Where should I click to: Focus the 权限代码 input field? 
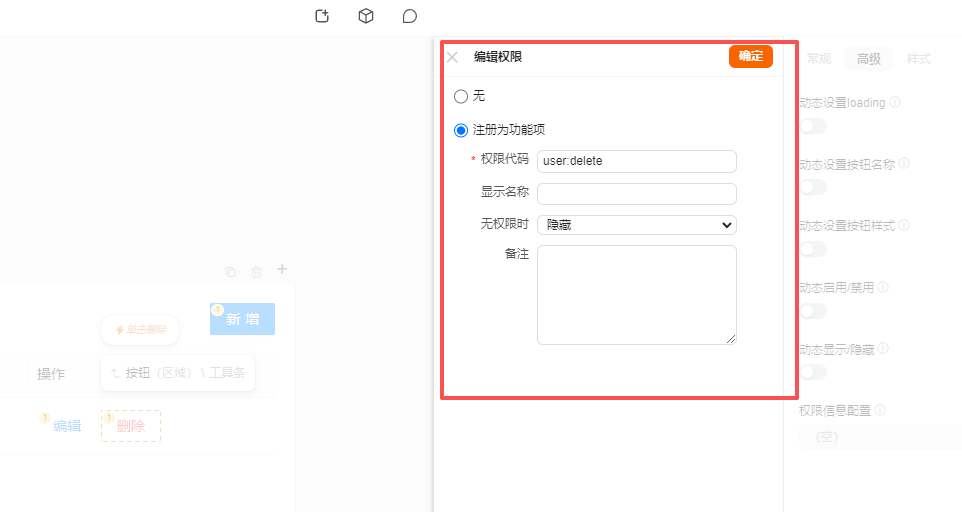pos(637,161)
